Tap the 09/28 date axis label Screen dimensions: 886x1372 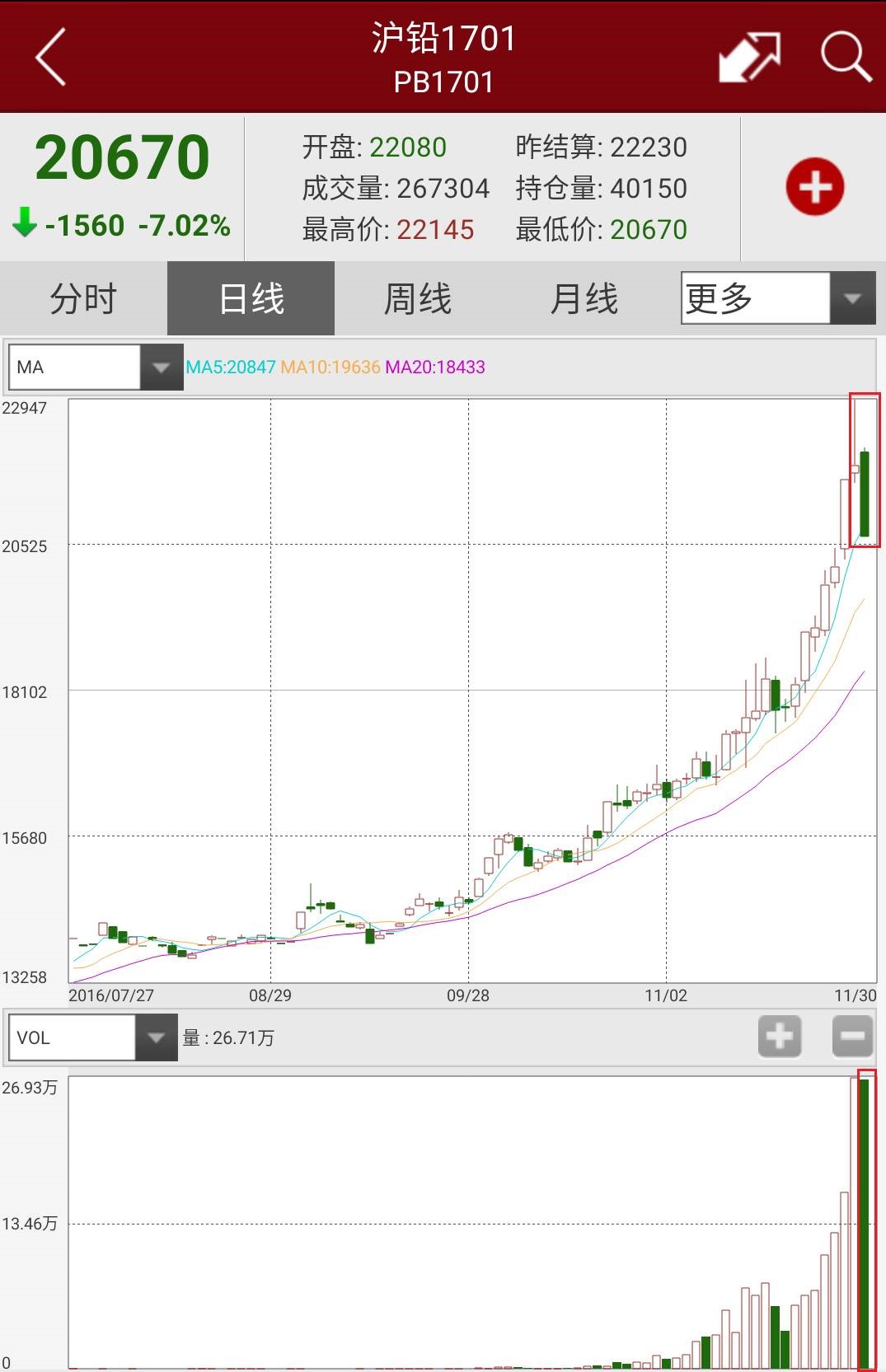468,995
